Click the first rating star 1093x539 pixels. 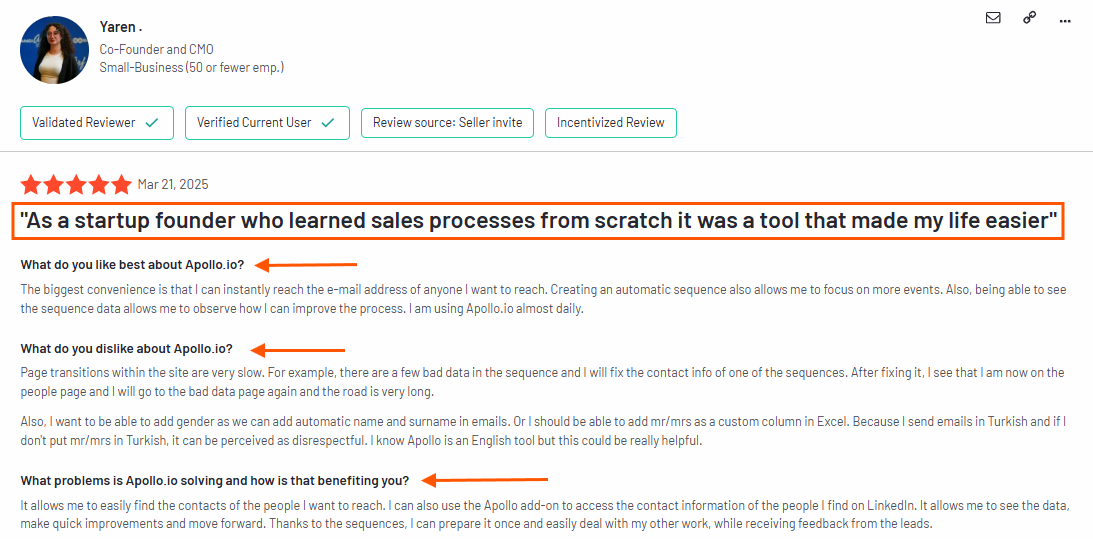coord(31,185)
